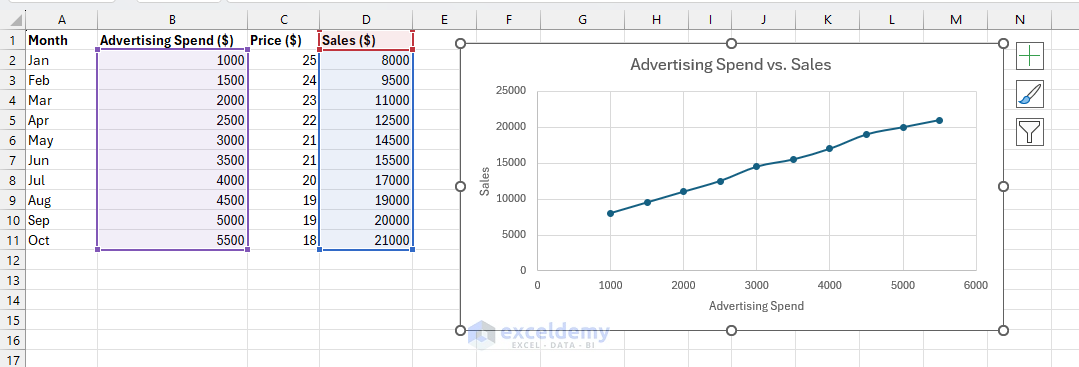
Task: Select row 1 header
Action: 13,40
